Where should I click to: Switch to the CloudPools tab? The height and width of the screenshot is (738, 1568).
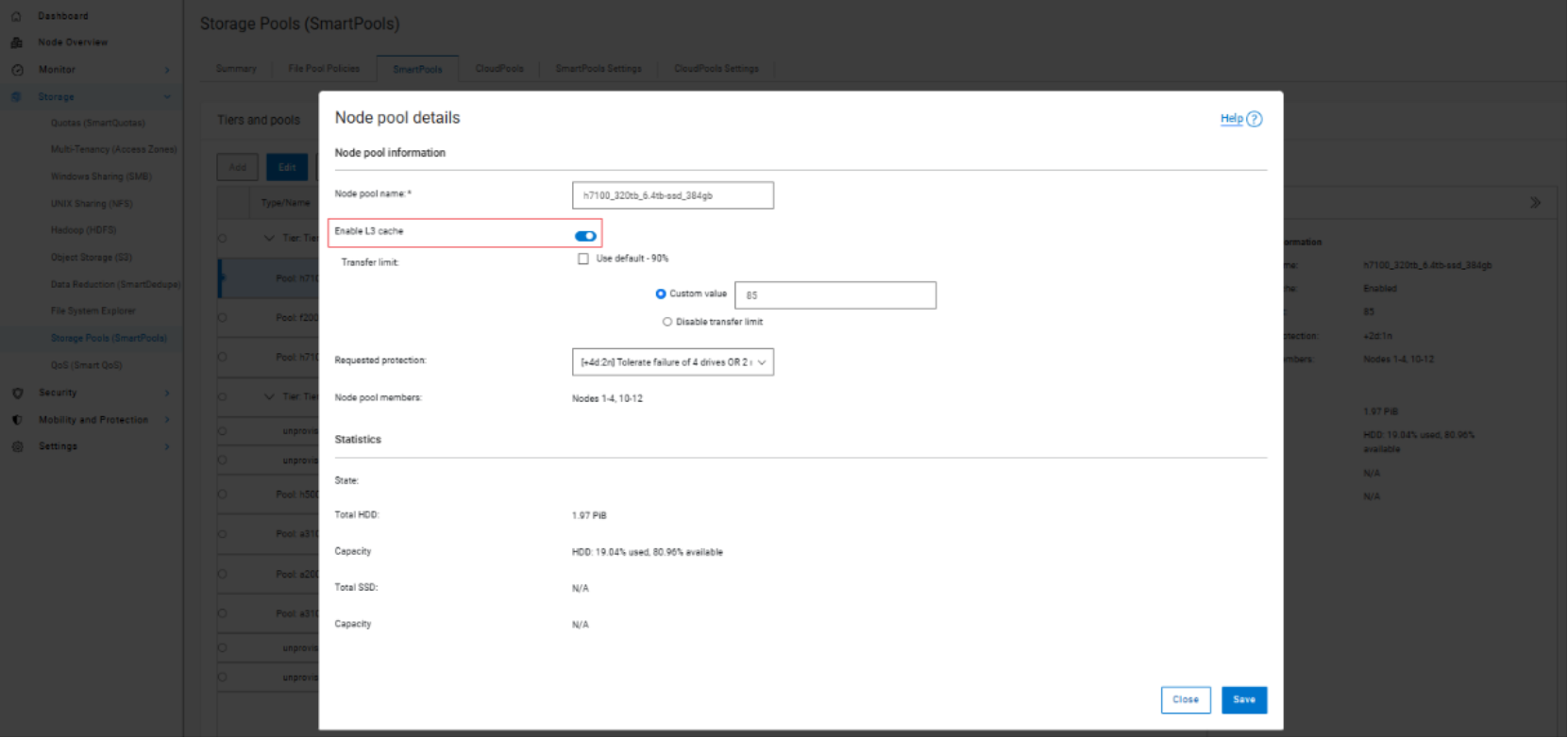point(499,69)
